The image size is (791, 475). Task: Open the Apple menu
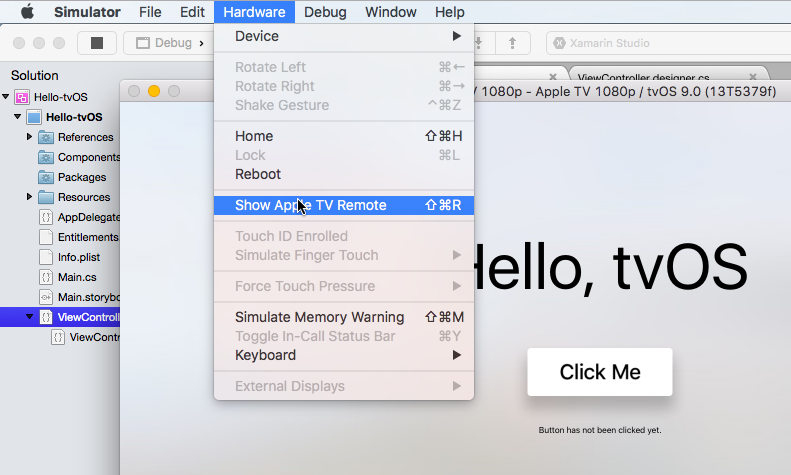(x=27, y=12)
